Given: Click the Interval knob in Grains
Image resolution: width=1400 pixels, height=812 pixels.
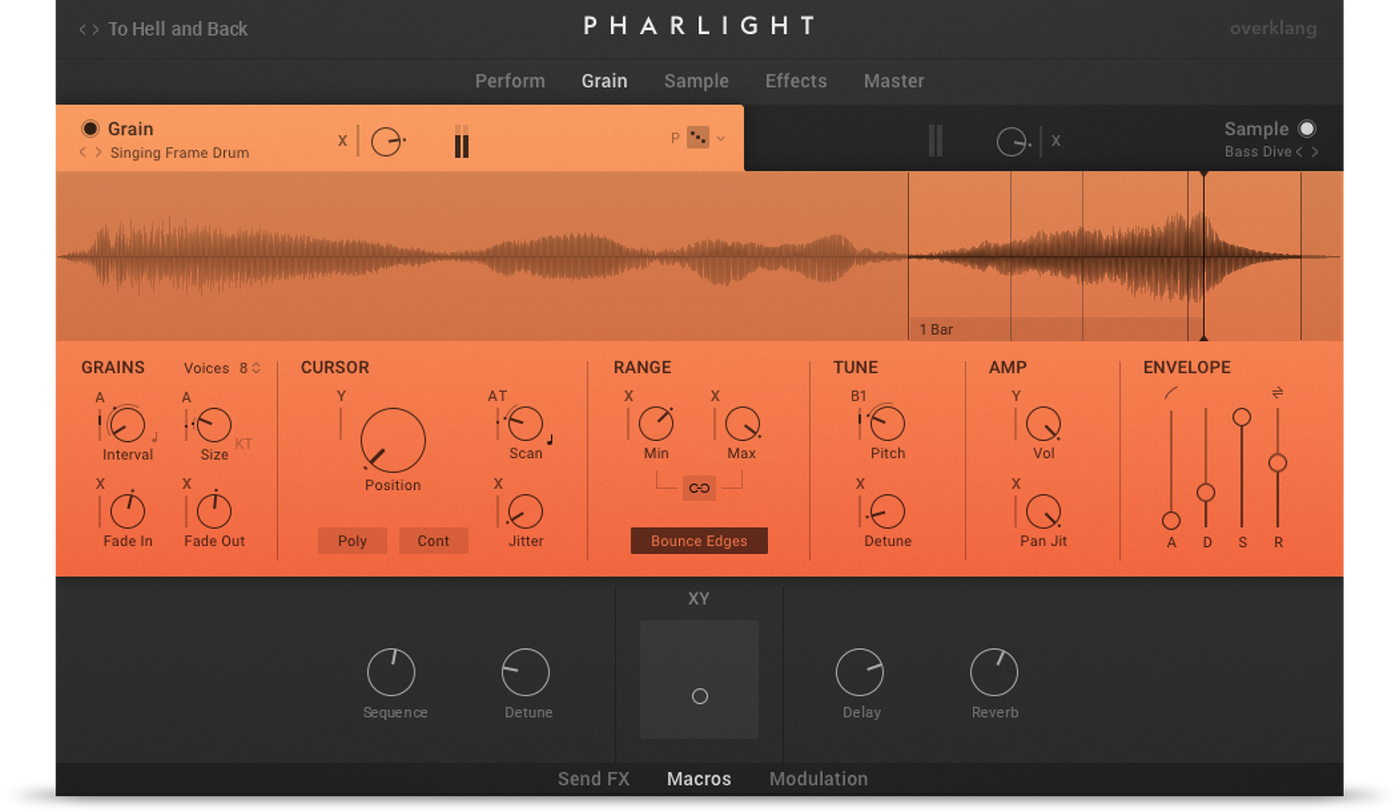Looking at the screenshot, I should tap(127, 425).
